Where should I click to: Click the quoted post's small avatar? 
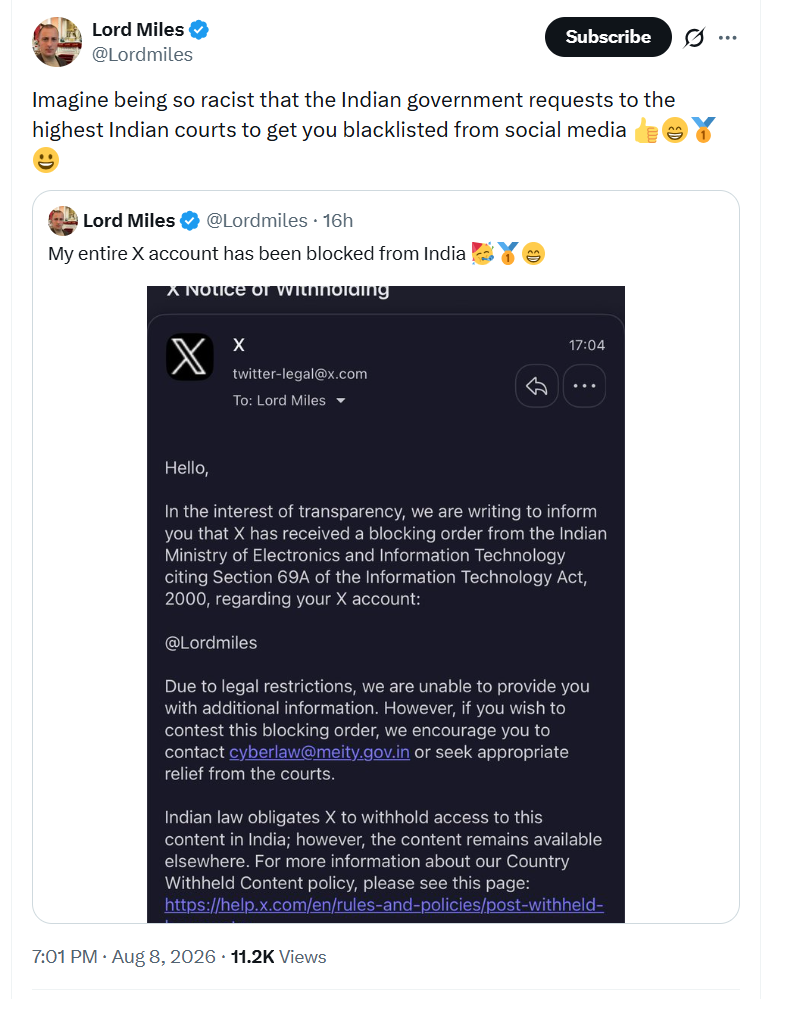click(x=63, y=221)
